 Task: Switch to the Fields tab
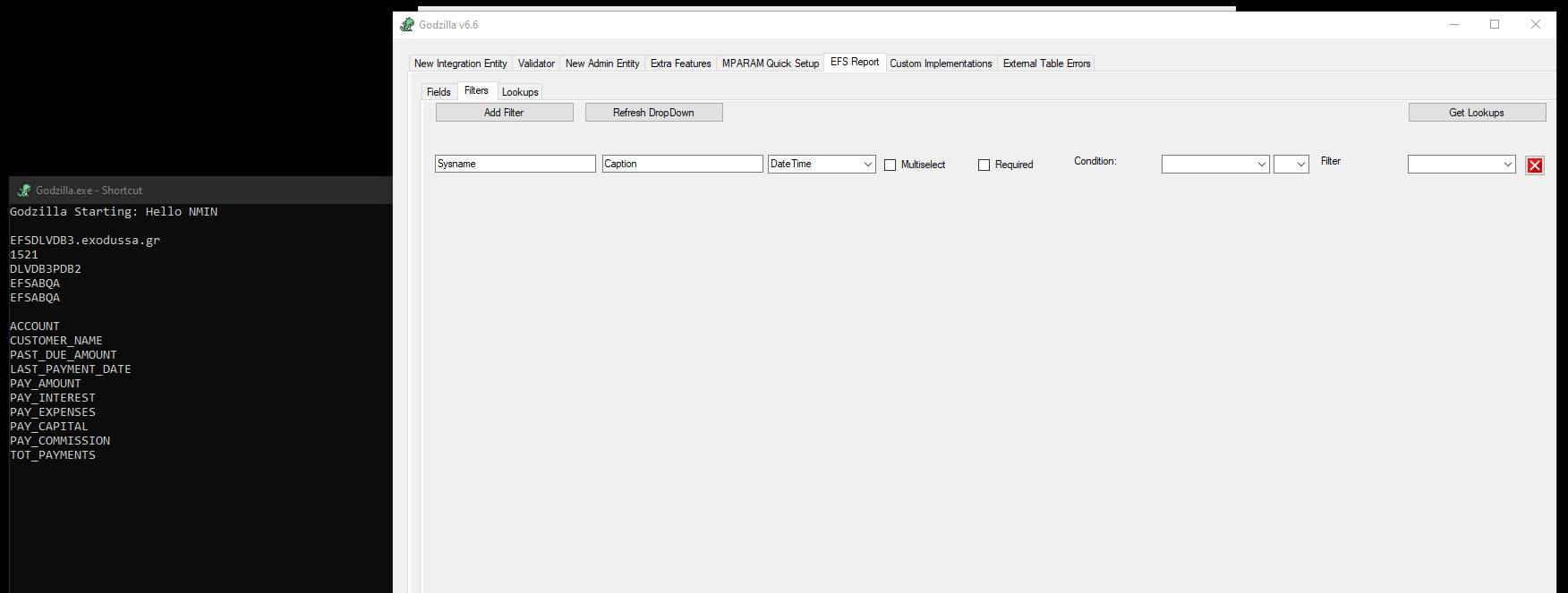click(439, 92)
